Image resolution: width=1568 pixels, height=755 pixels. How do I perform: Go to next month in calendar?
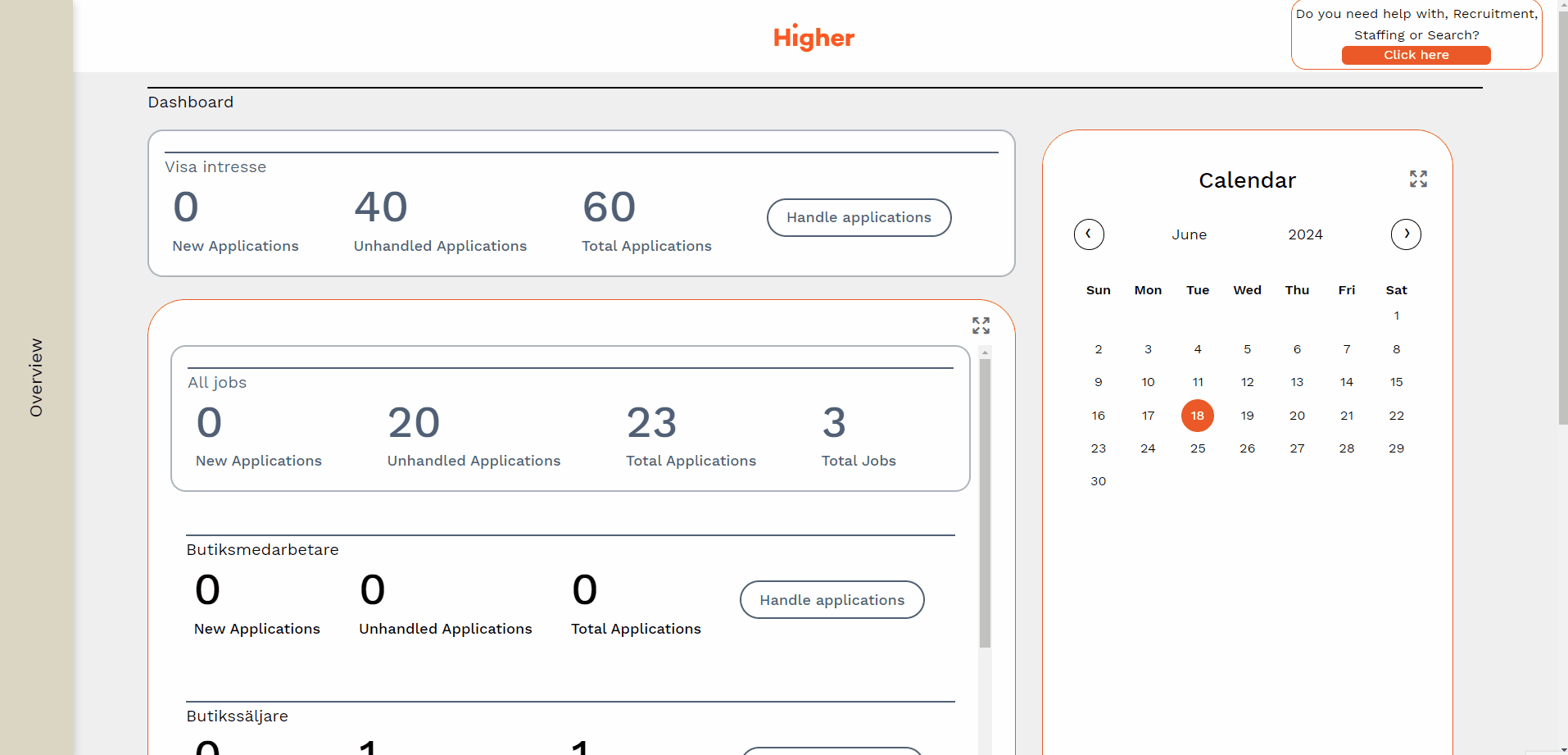coord(1406,234)
